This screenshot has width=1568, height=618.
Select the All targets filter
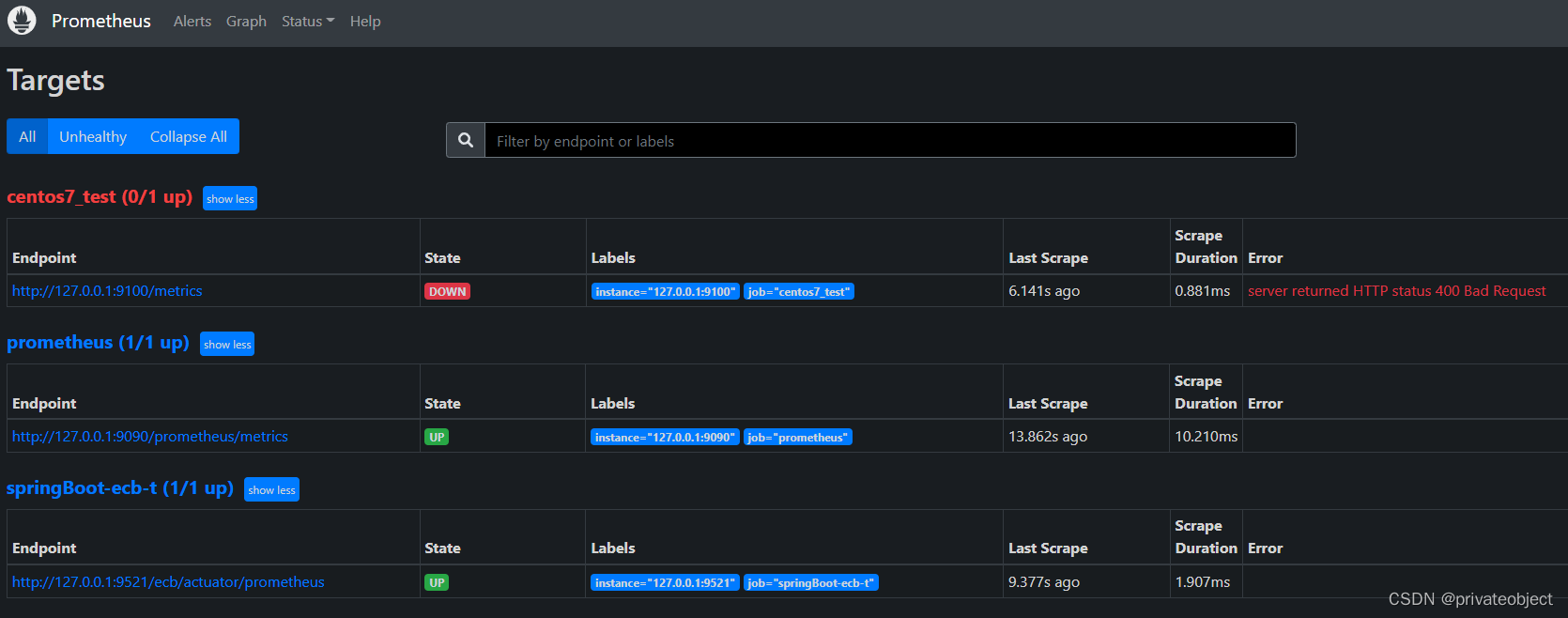click(27, 136)
